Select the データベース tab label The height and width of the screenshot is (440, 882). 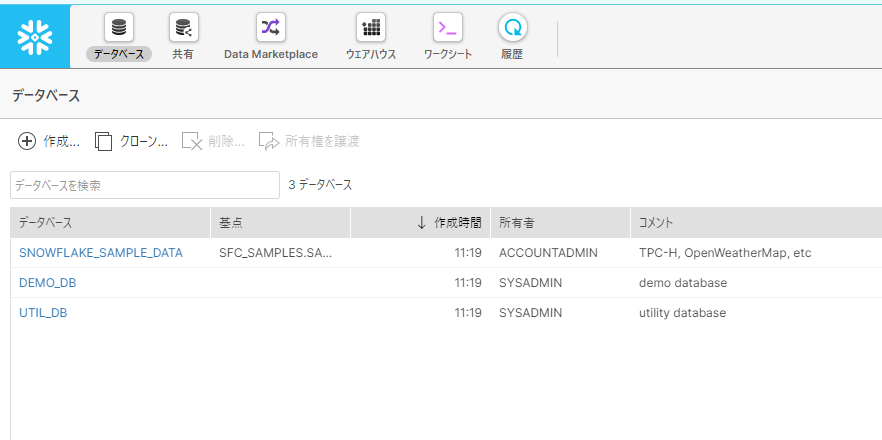coord(119,54)
